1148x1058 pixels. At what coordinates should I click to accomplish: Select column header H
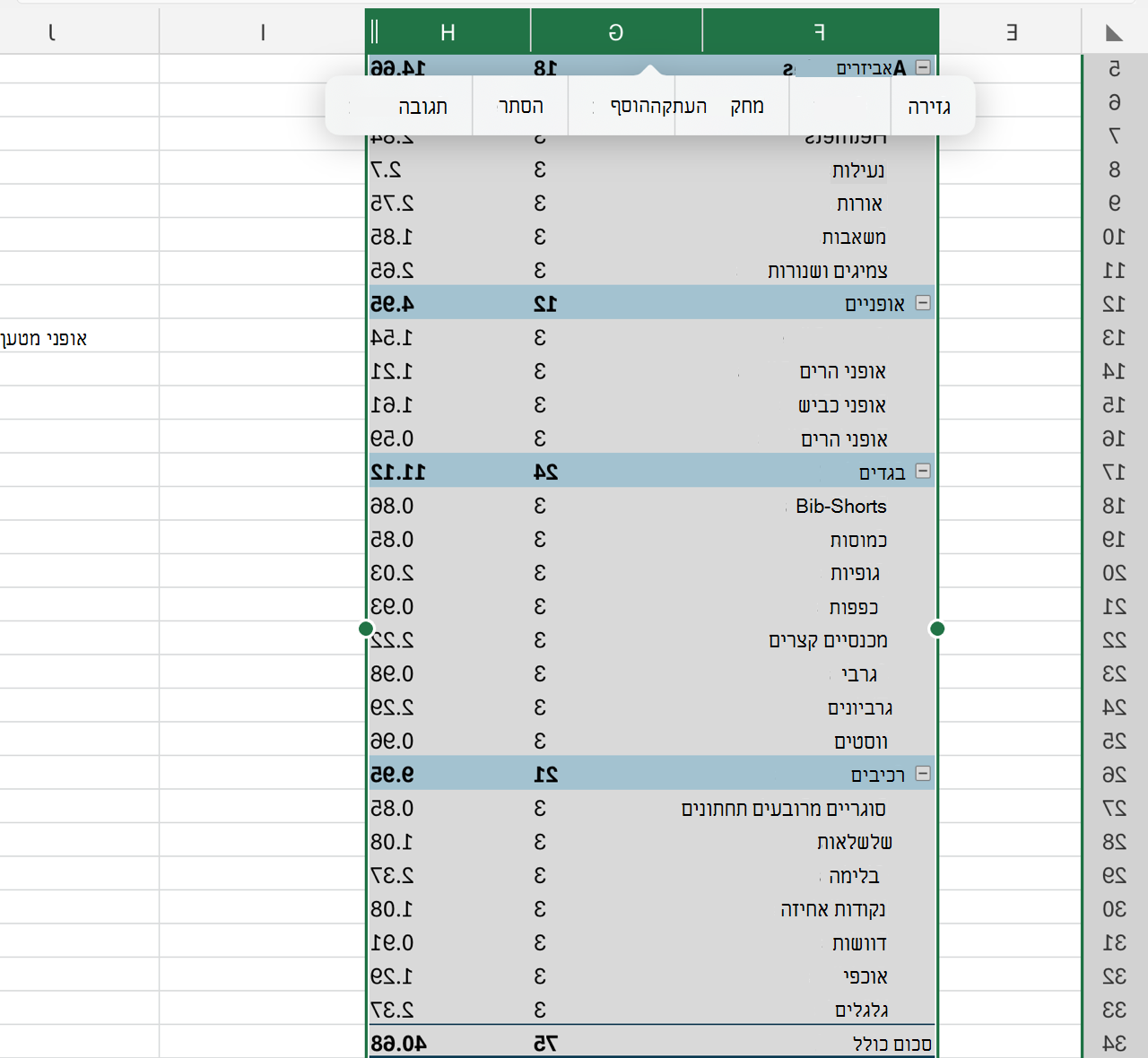point(448,31)
